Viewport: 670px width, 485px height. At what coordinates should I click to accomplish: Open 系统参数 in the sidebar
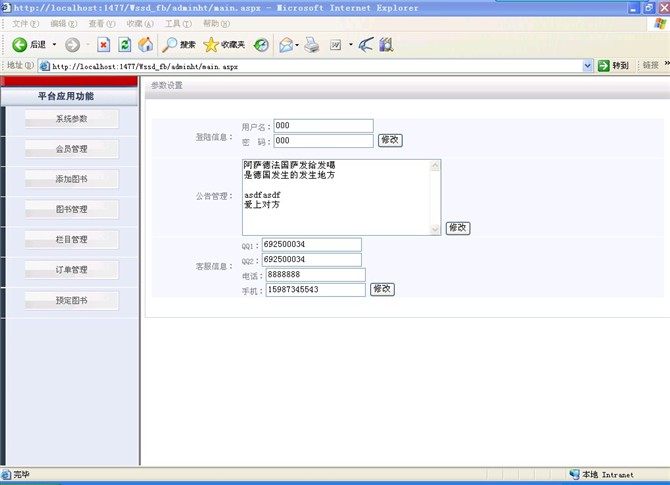pyautogui.click(x=71, y=119)
